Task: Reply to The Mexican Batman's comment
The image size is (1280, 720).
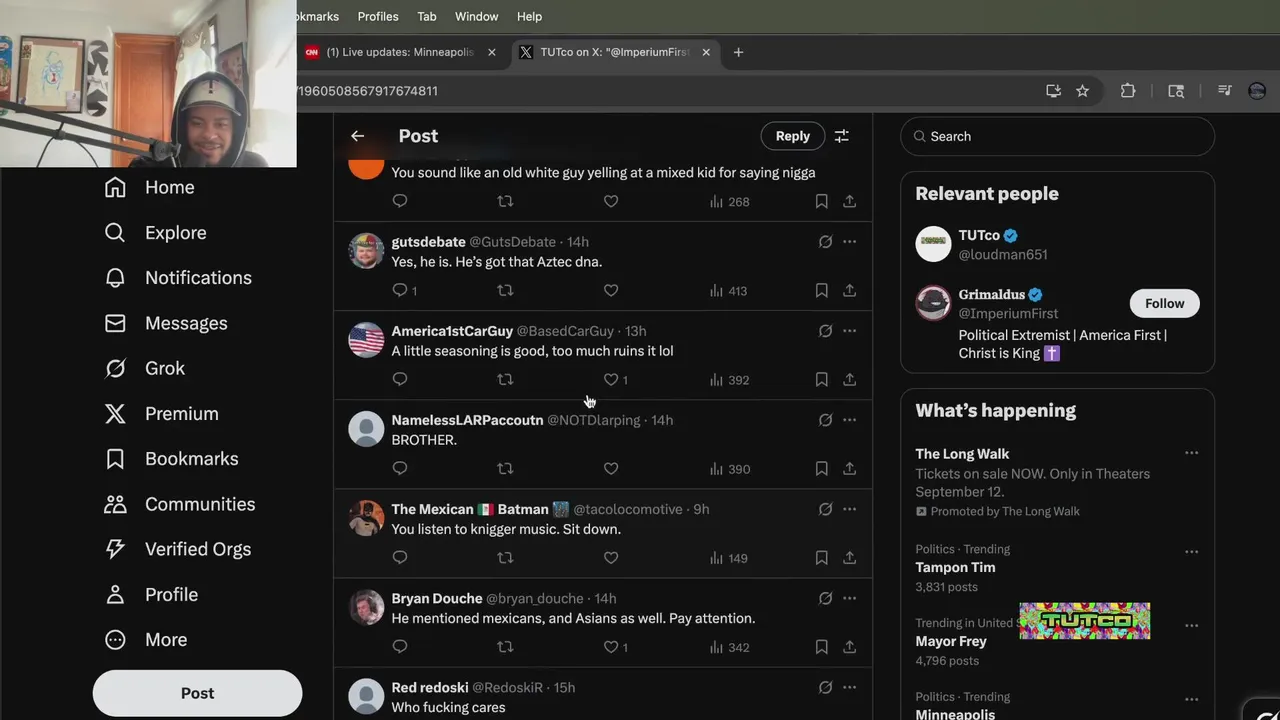Action: (x=400, y=557)
